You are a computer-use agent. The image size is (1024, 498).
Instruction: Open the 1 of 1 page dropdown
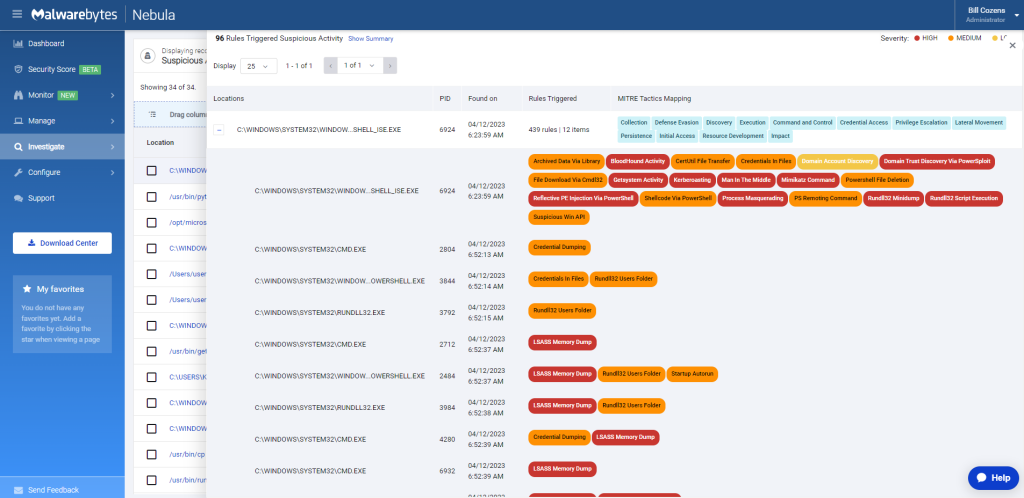(x=360, y=66)
